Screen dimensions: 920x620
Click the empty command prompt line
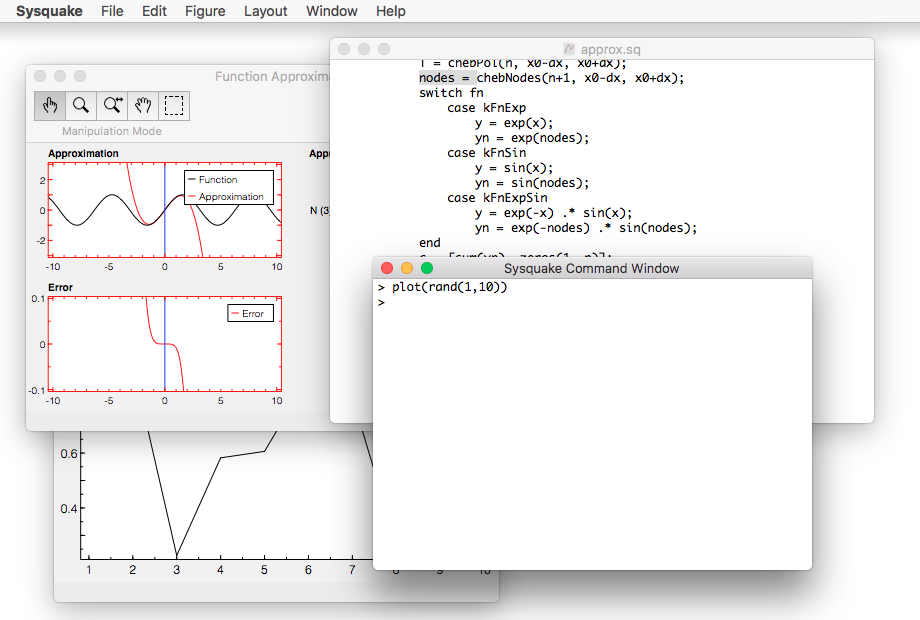coord(593,303)
